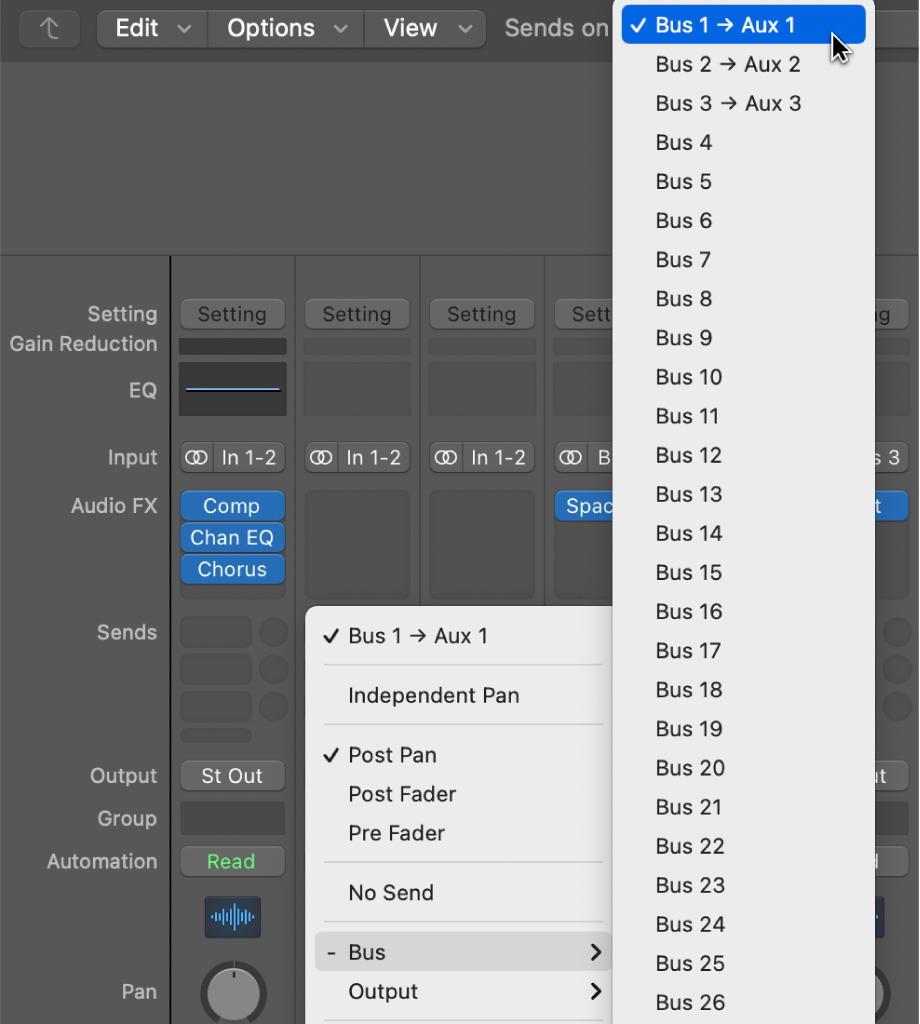This screenshot has height=1024, width=920.
Task: Select Bus 22 from the bus list
Action: [744, 846]
